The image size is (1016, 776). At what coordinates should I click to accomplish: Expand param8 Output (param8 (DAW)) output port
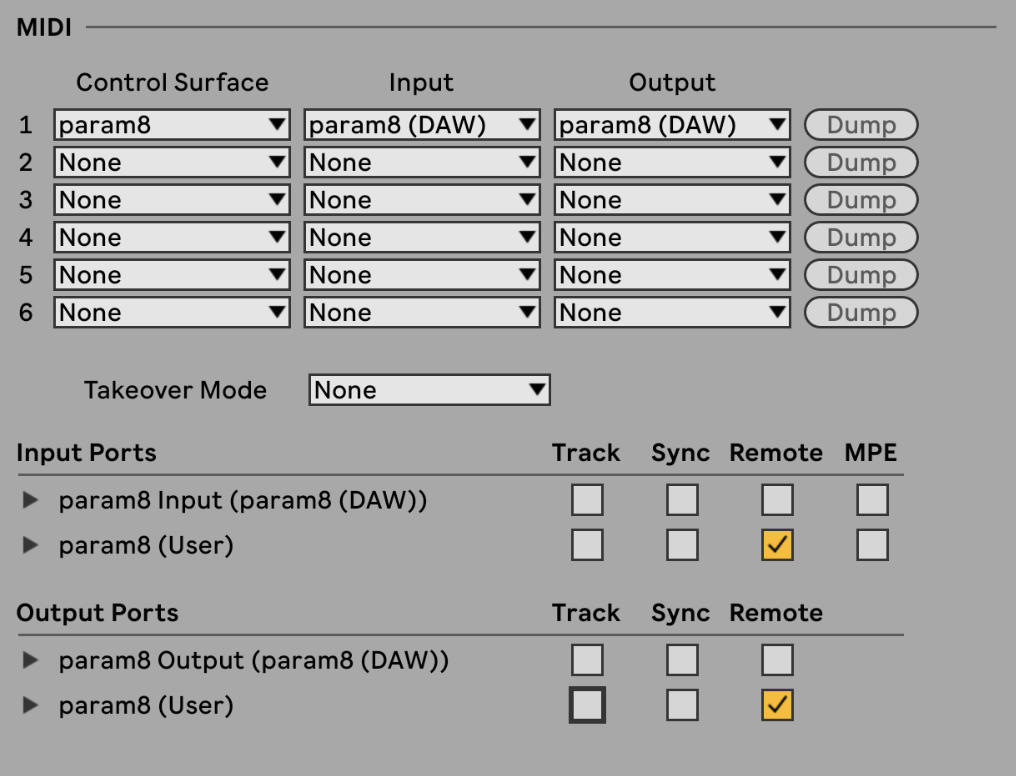(x=30, y=660)
